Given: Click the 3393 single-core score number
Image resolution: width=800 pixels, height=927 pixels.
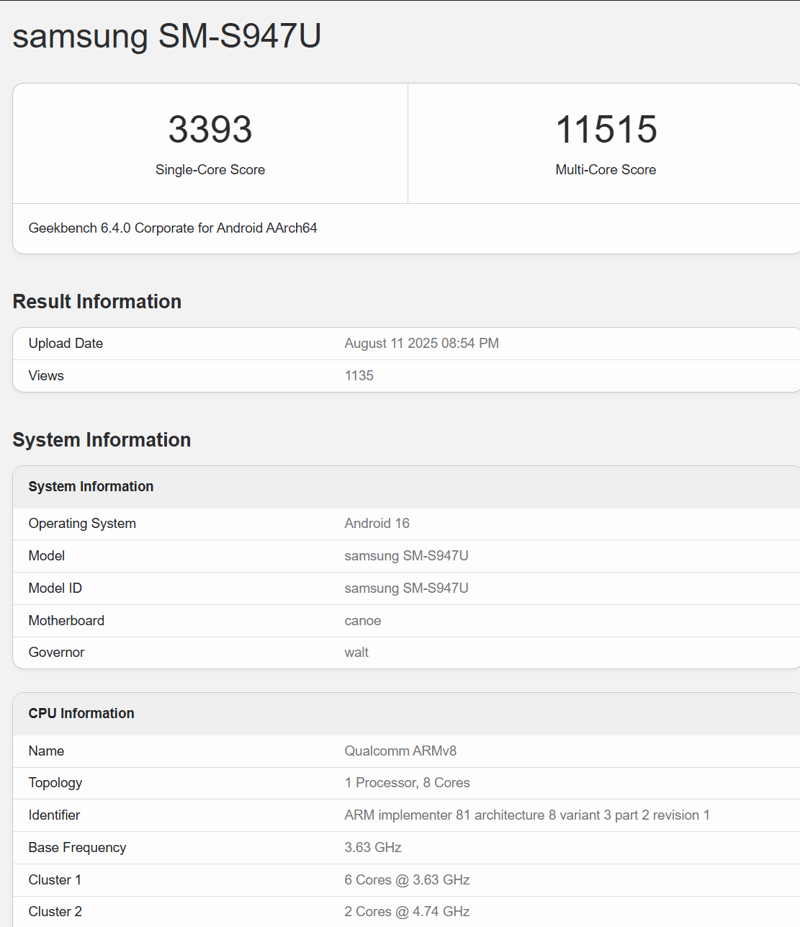Looking at the screenshot, I should (210, 130).
